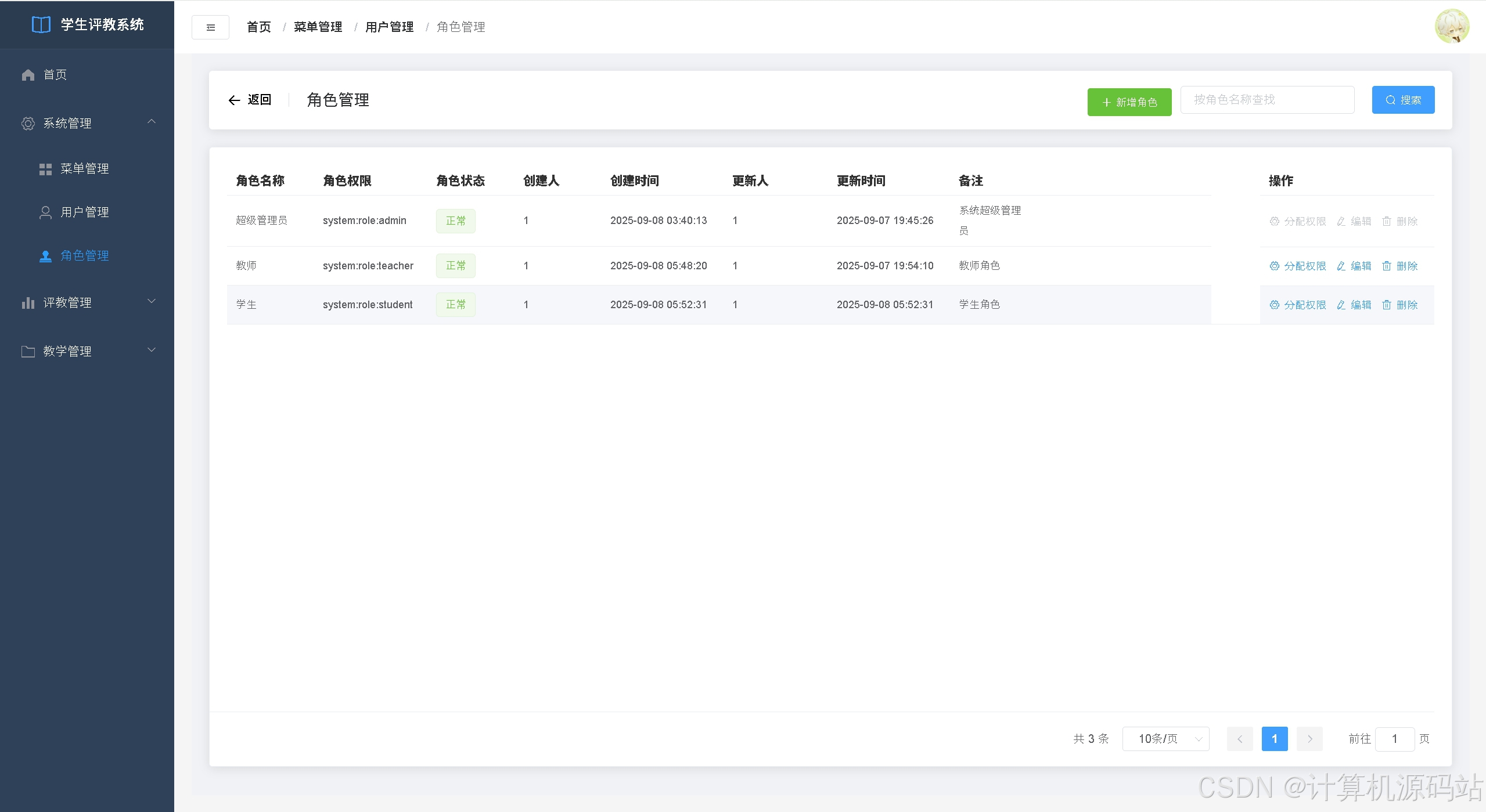Click the edit pencil icon in 学生 row
This screenshot has width=1486, height=812.
click(1341, 305)
